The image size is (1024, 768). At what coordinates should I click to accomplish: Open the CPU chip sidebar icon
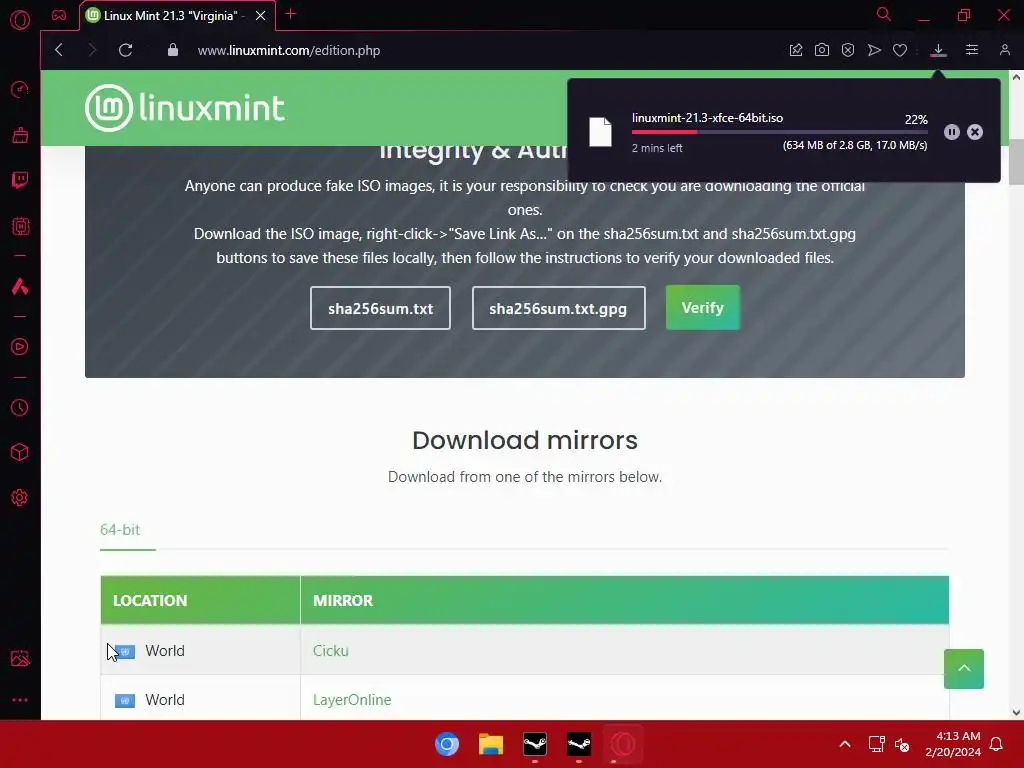pyautogui.click(x=20, y=226)
